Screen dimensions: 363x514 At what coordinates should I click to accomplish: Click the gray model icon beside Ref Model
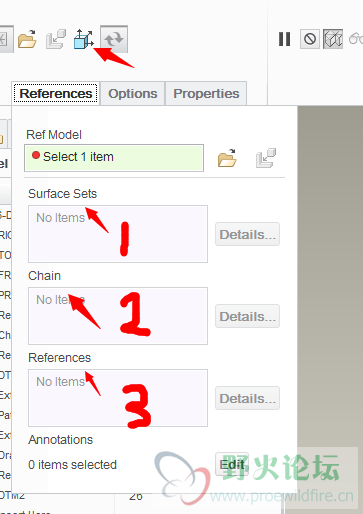[x=266, y=158]
